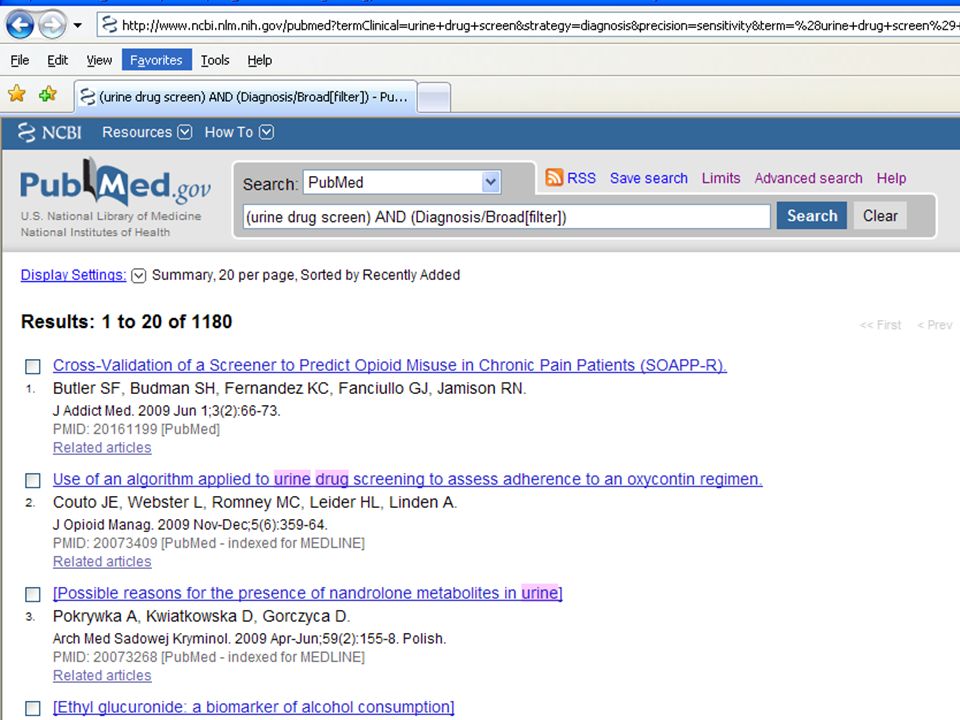Image resolution: width=960 pixels, height=720 pixels.
Task: Click the Display Settings link
Action: pyautogui.click(x=73, y=275)
